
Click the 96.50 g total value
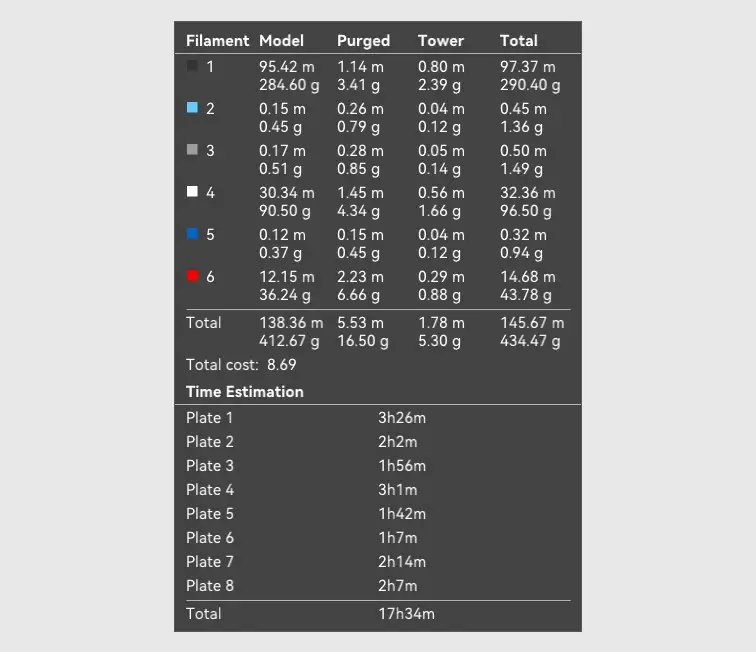(526, 211)
